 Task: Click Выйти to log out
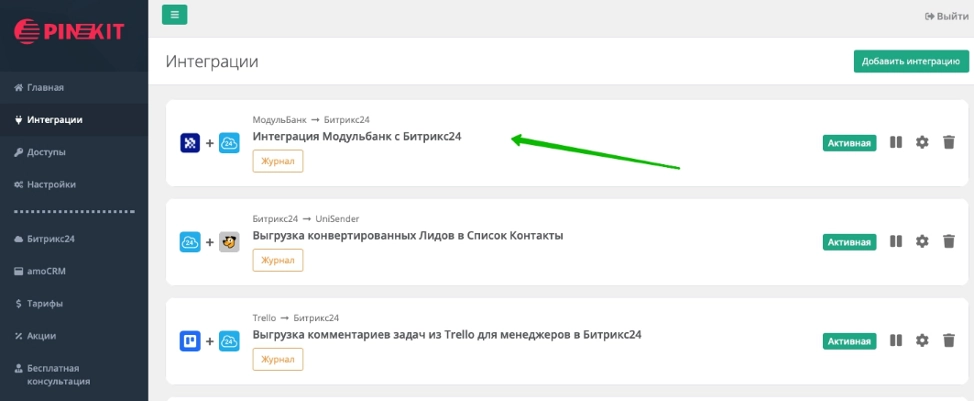947,16
